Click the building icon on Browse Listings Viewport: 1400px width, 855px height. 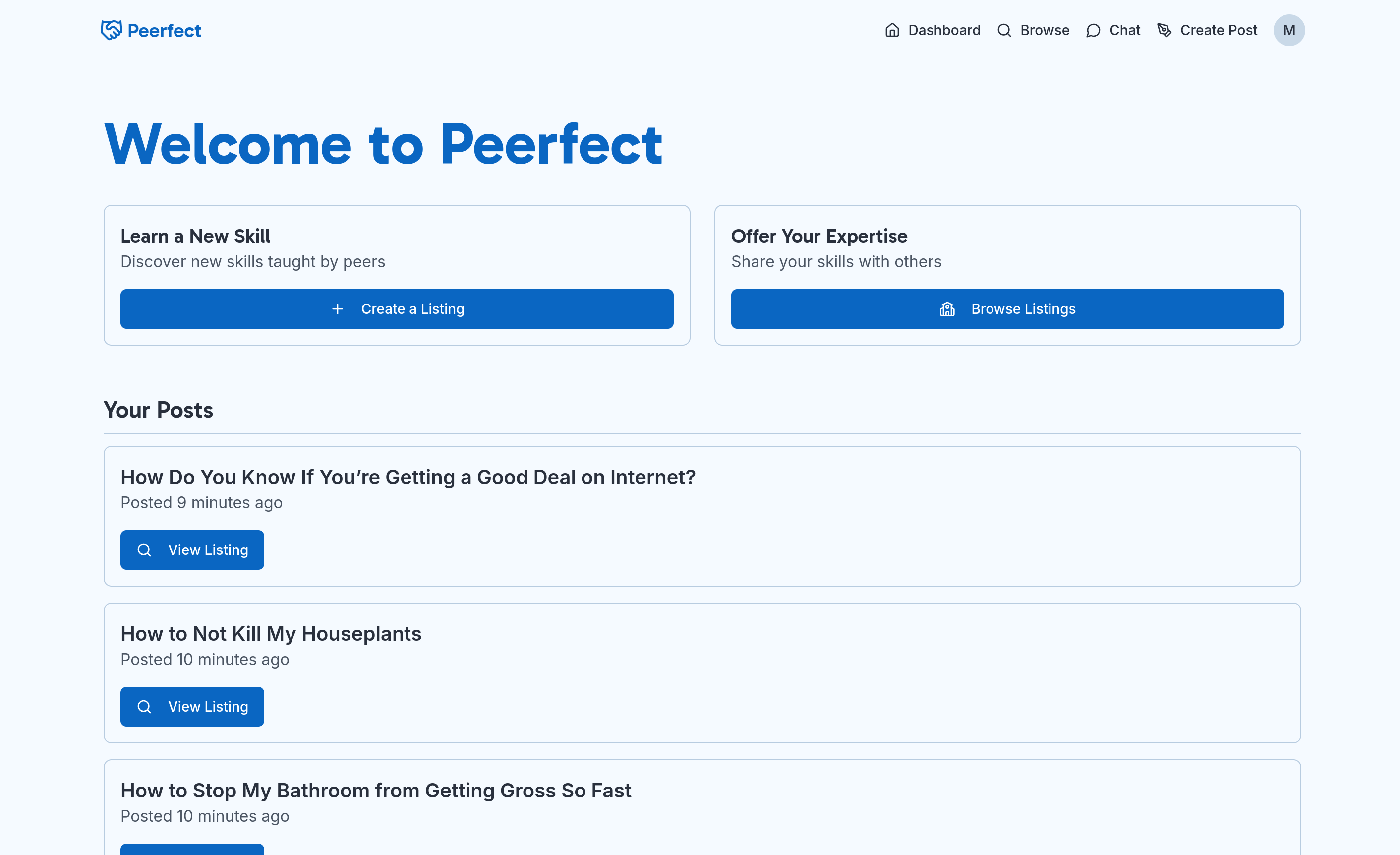(947, 308)
